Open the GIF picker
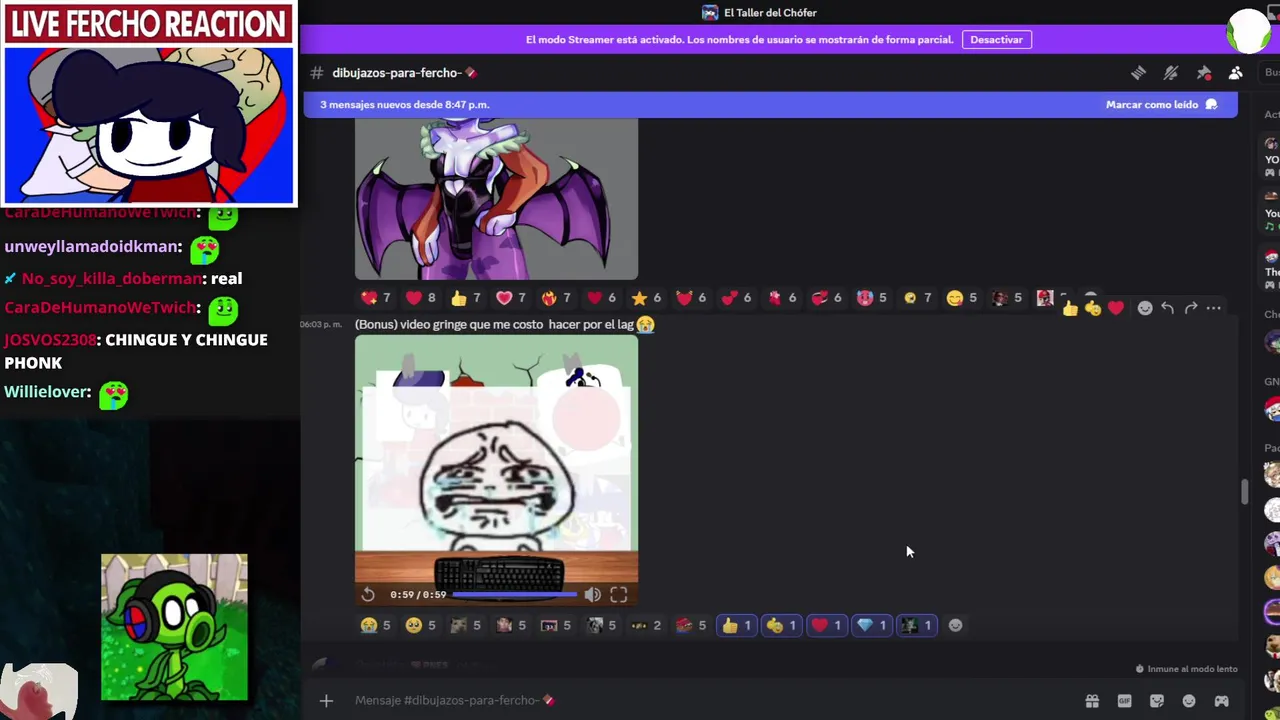The height and width of the screenshot is (720, 1280). (x=1124, y=701)
